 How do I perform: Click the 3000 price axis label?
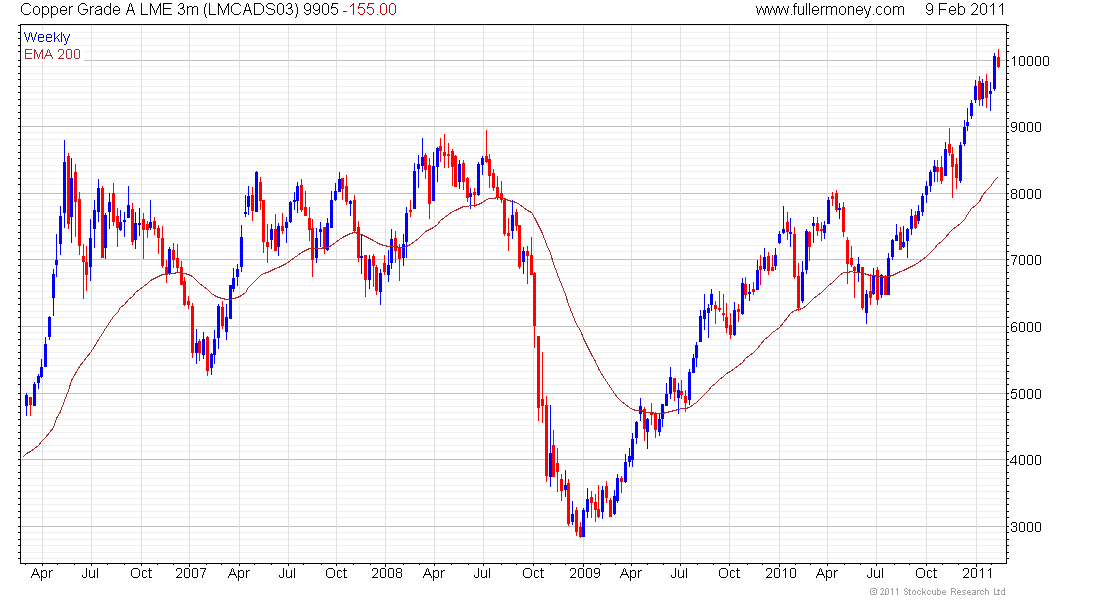(x=1026, y=527)
